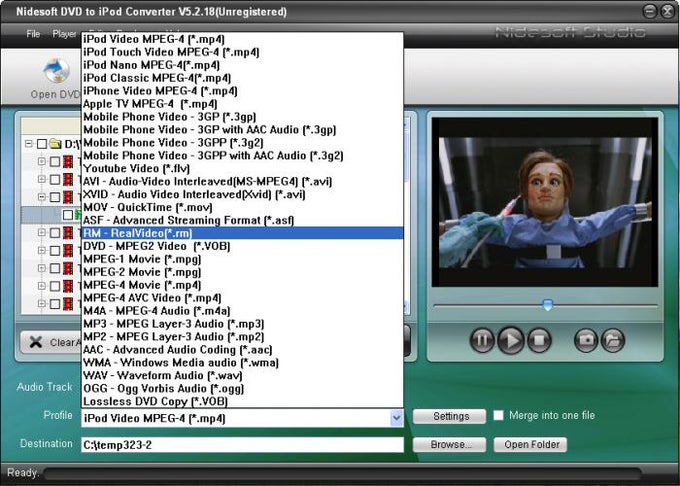This screenshot has height=486, width=680.
Task: Select MPEG-4 Movie (*.mp4)
Action: point(242,285)
